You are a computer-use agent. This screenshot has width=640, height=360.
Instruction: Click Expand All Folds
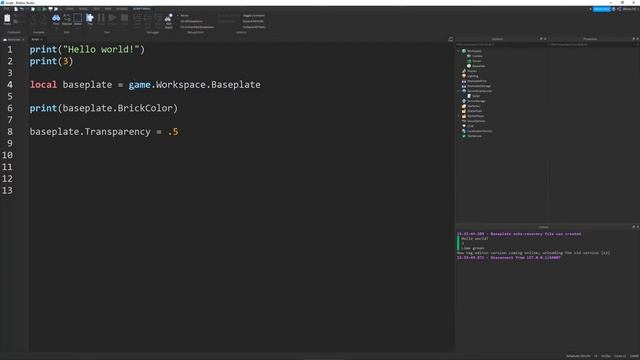tap(253, 21)
